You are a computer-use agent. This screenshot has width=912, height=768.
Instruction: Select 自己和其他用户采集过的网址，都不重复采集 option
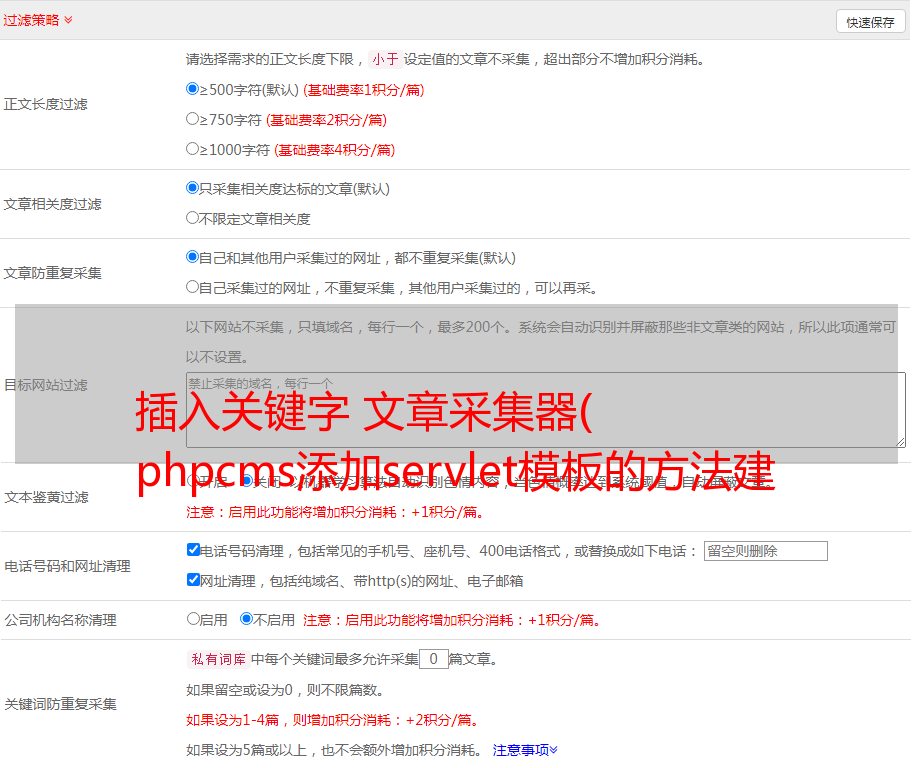pos(193,257)
